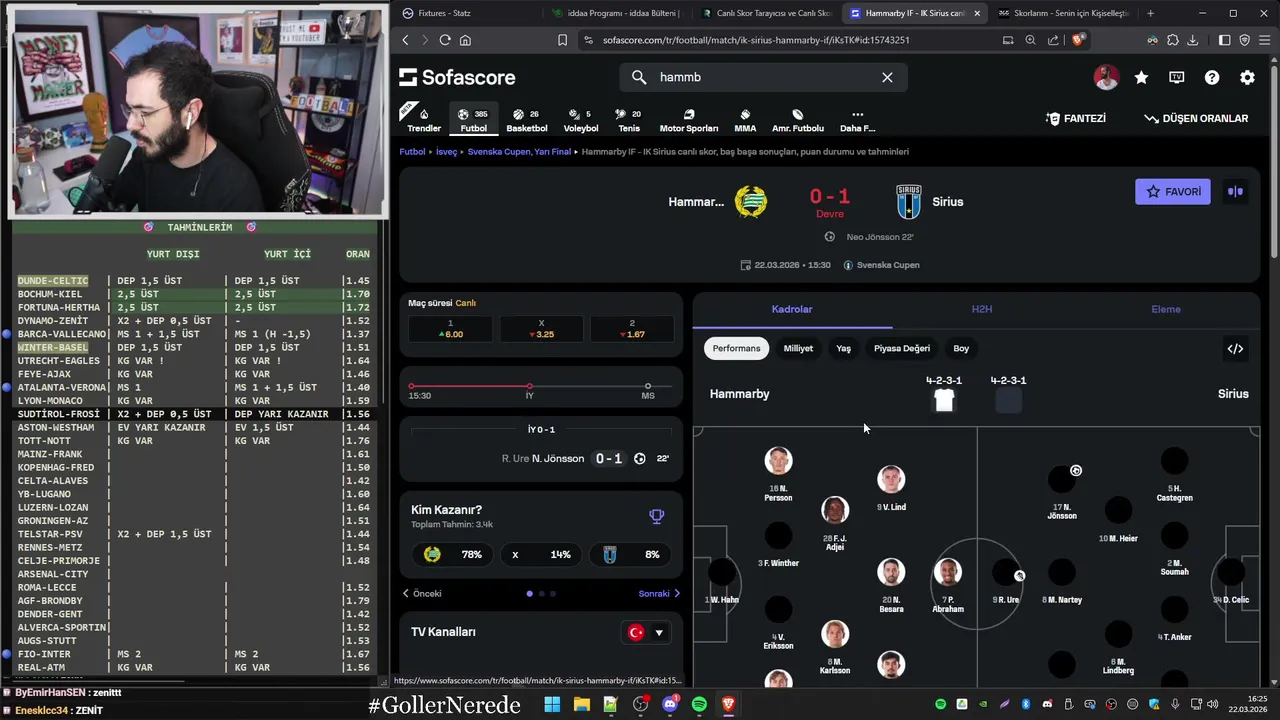The height and width of the screenshot is (720, 1280).
Task: Select the Amr. Futbolu category
Action: [798, 120]
